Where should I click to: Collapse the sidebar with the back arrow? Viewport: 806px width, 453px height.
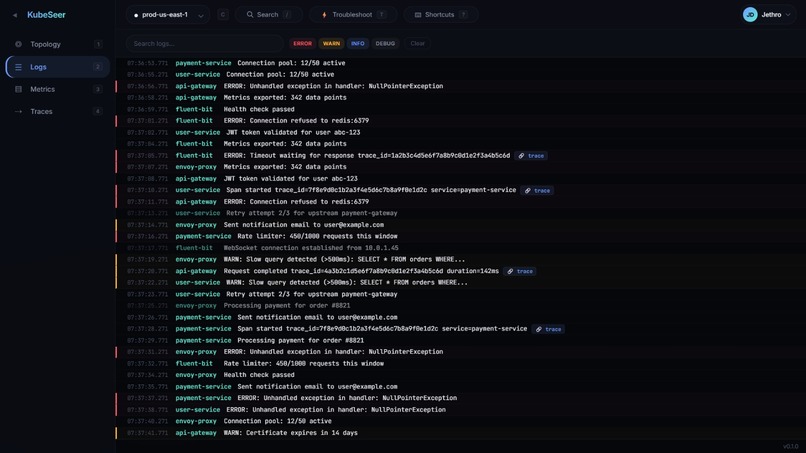pyautogui.click(x=15, y=15)
